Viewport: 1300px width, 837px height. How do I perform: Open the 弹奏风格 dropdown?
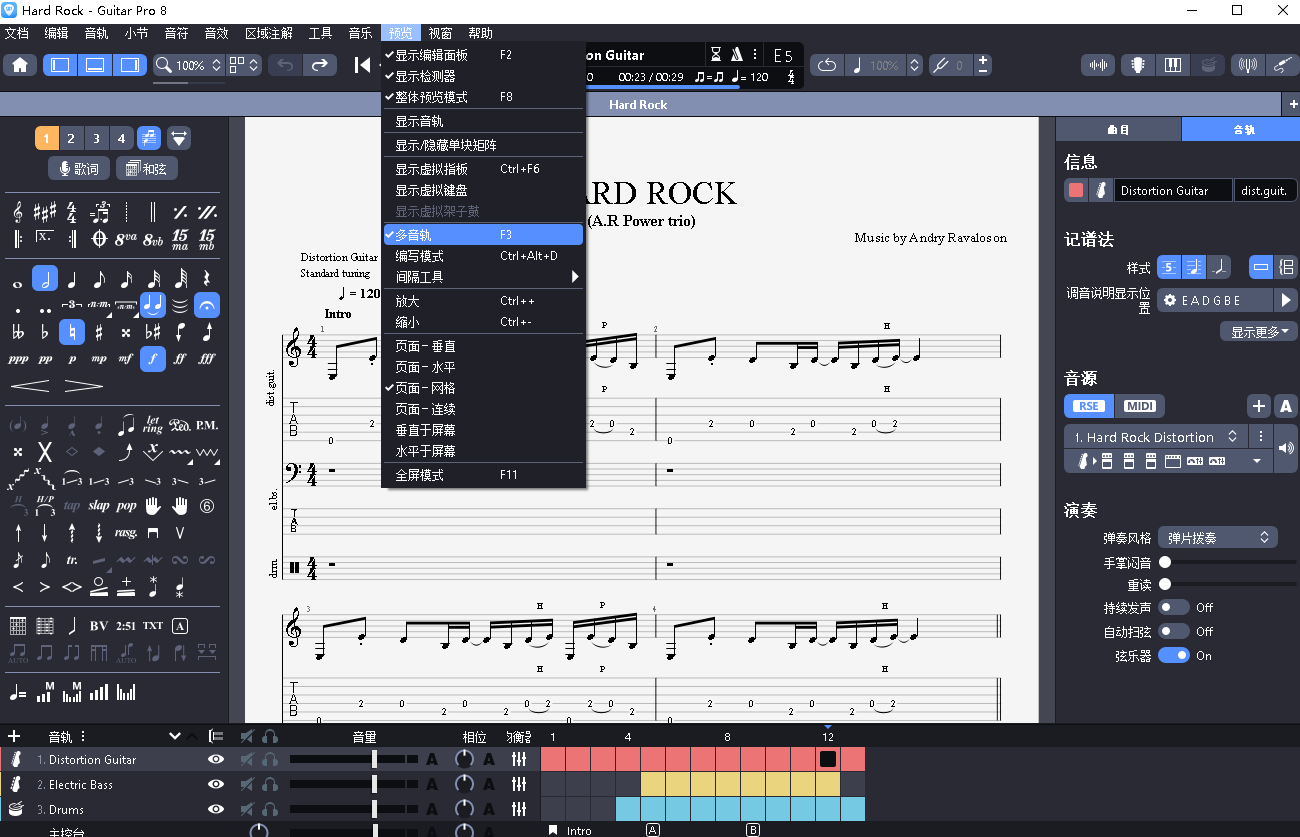pyautogui.click(x=1218, y=538)
